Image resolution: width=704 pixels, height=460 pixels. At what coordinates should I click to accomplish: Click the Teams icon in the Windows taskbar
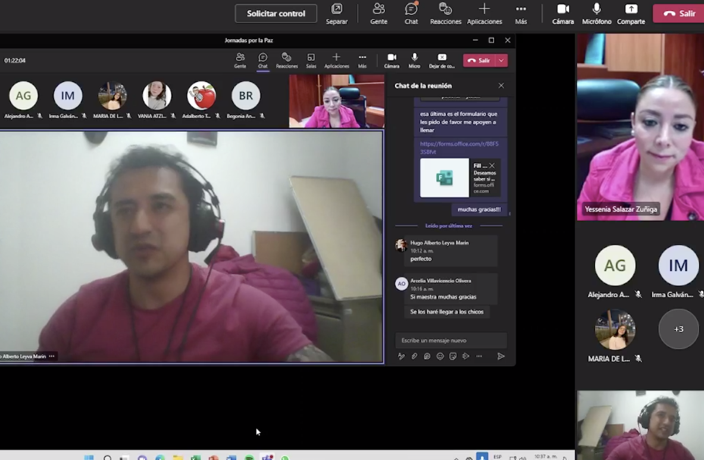[x=268, y=457]
